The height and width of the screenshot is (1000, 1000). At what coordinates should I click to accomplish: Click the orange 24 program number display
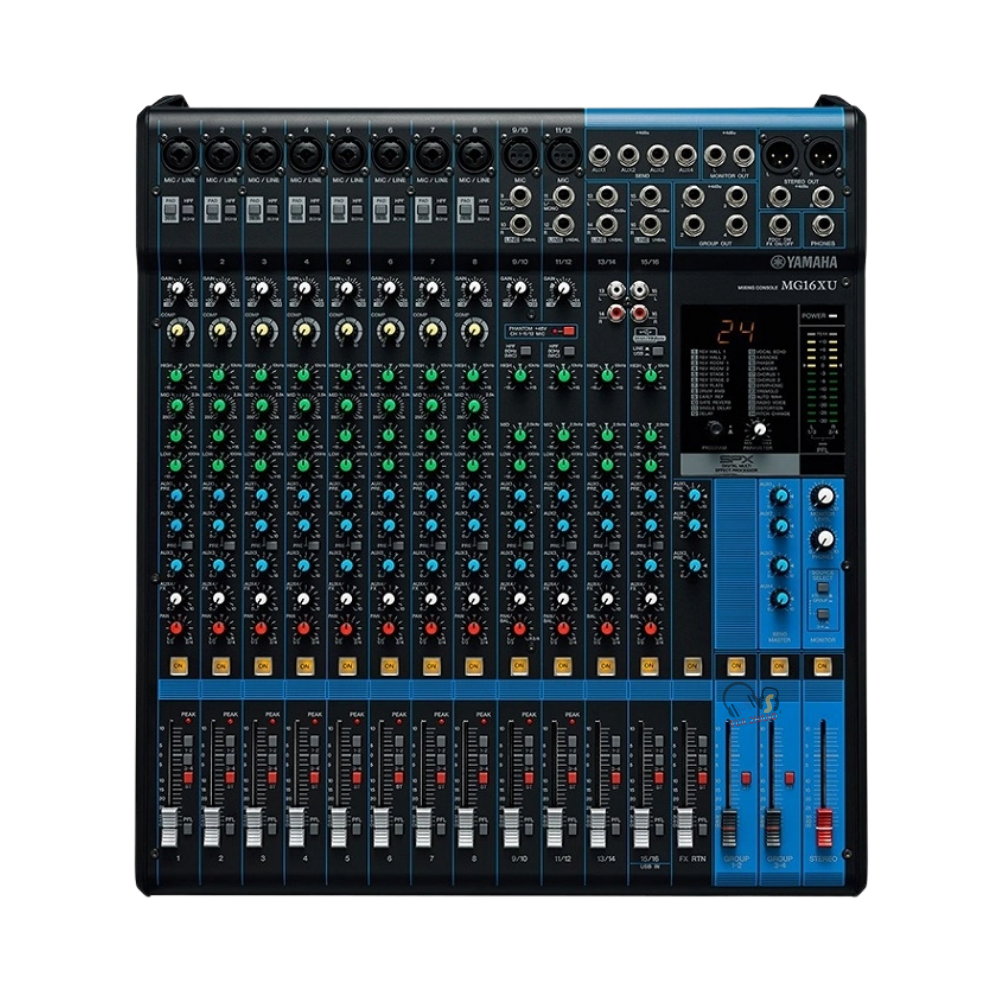pos(735,332)
